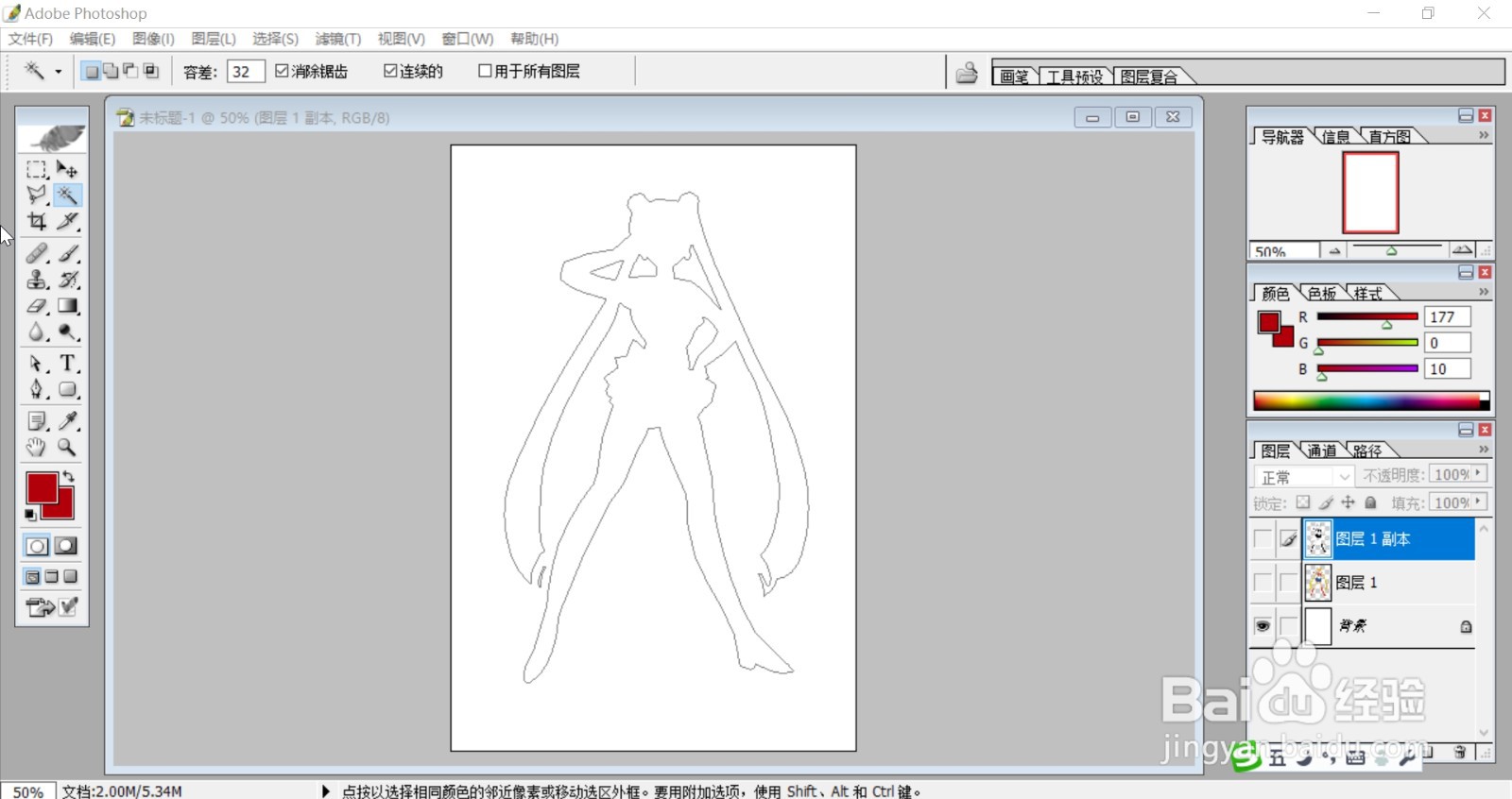This screenshot has height=799, width=1512.
Task: Click the toolbox foreground color swatch
Action: [42, 488]
